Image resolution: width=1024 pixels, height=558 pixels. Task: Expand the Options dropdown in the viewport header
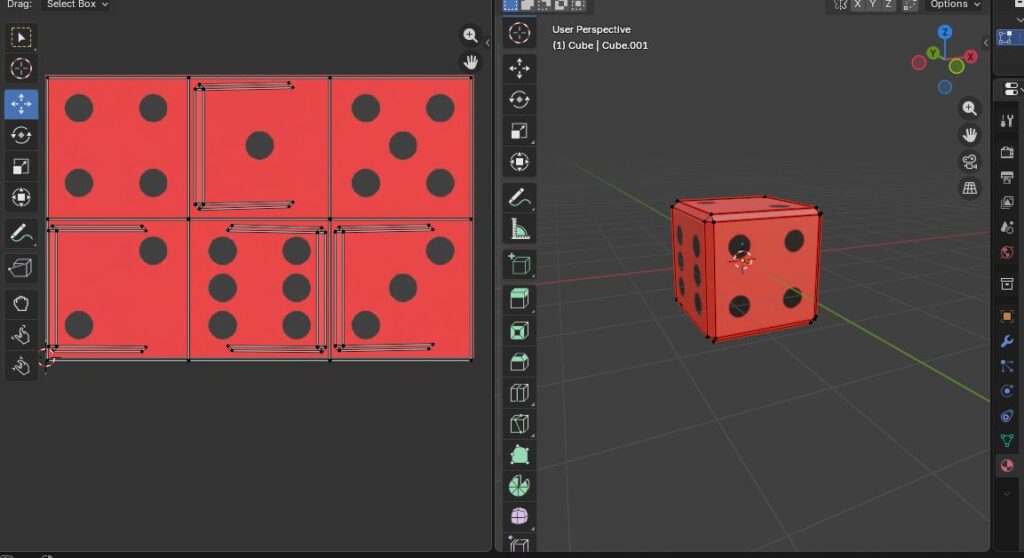pos(954,5)
